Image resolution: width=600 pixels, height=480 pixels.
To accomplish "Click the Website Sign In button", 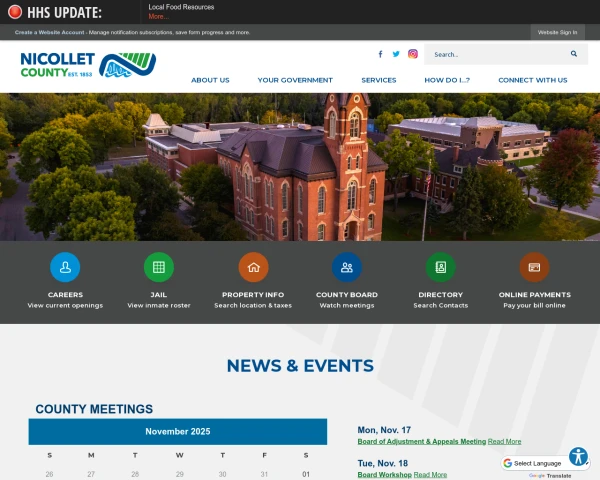I will (557, 32).
